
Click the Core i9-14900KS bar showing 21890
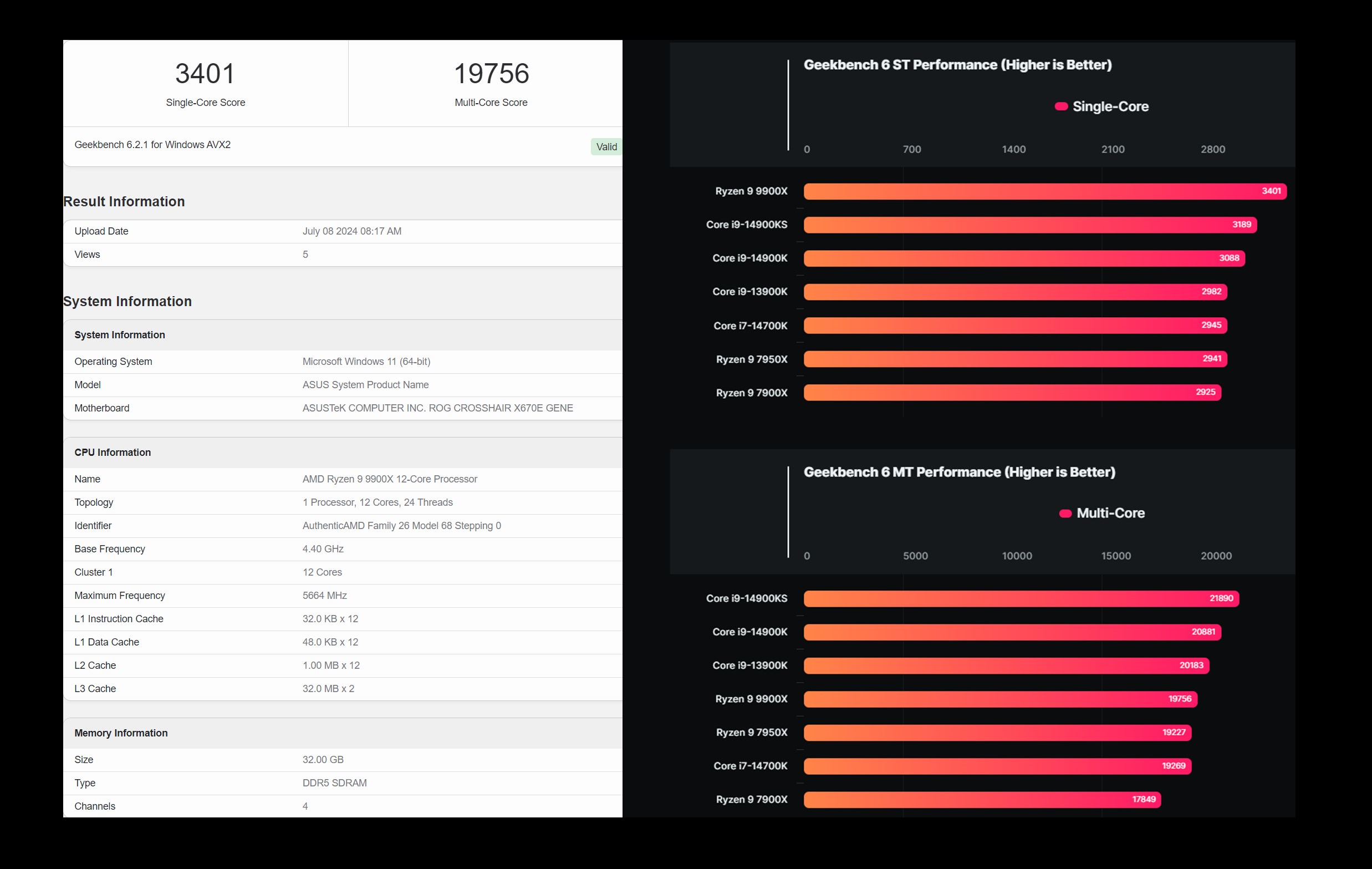point(1021,598)
